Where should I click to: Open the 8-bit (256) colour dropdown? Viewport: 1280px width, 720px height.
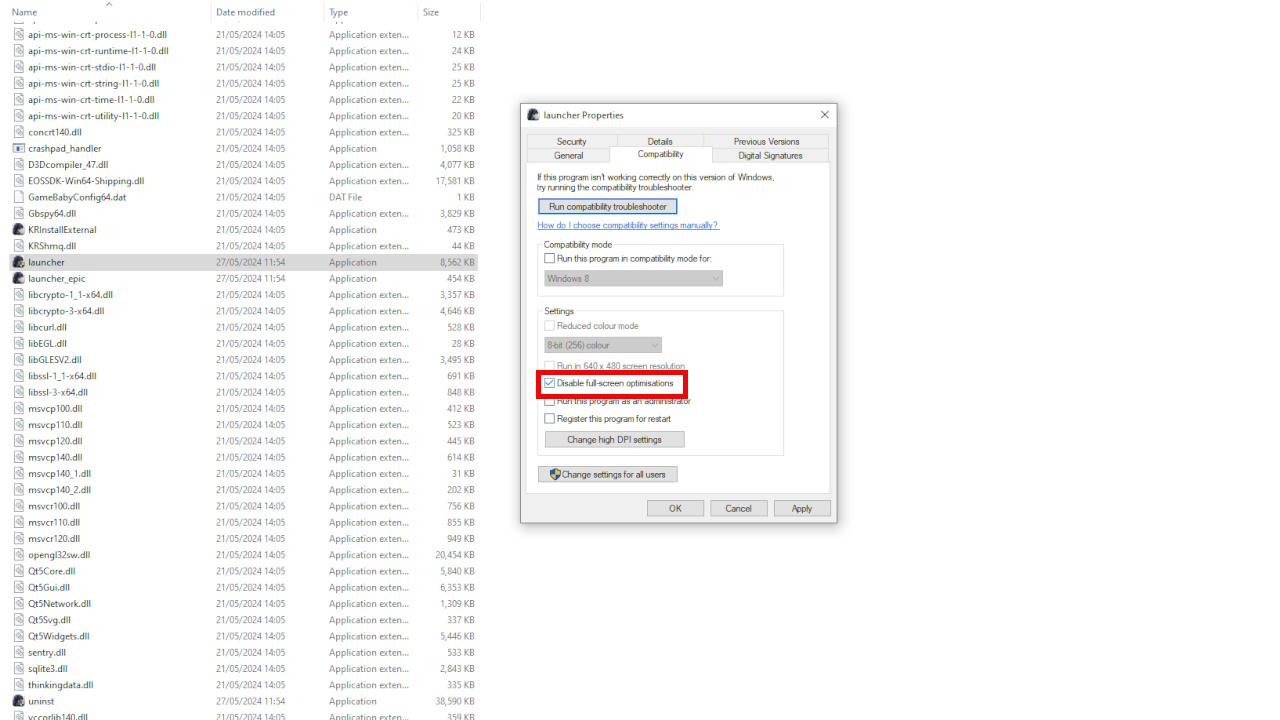pos(602,345)
